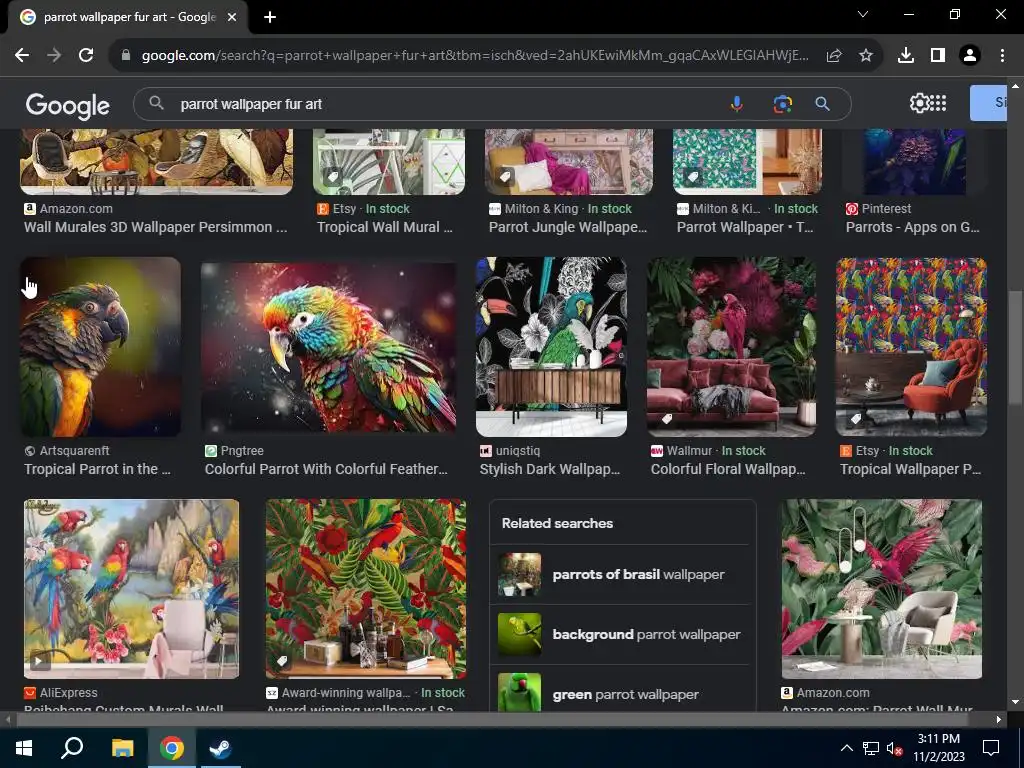Open Tropical Parrot in the ... title
This screenshot has width=1024, height=768.
(97, 469)
